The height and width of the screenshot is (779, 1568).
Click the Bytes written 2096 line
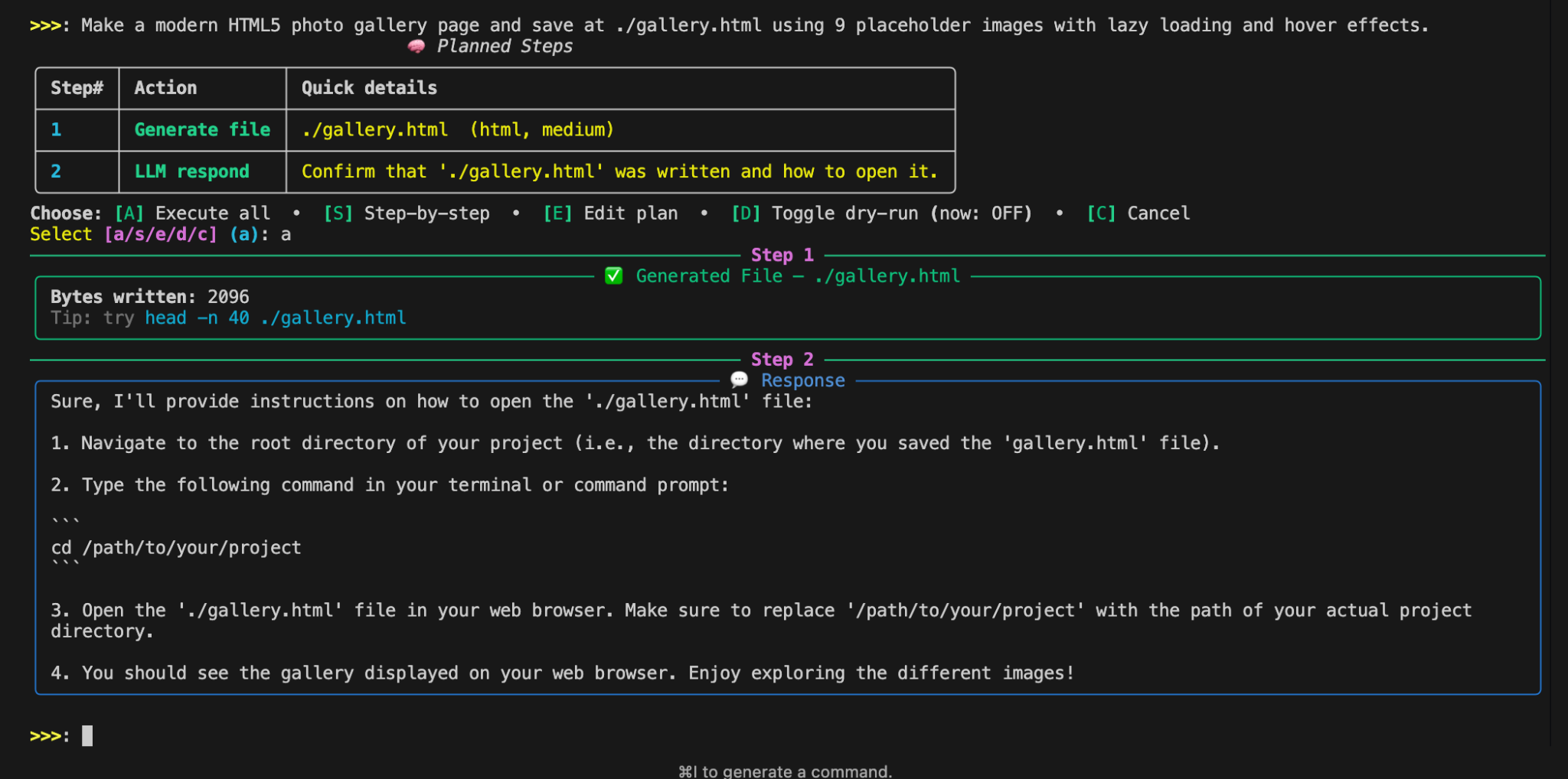click(150, 297)
